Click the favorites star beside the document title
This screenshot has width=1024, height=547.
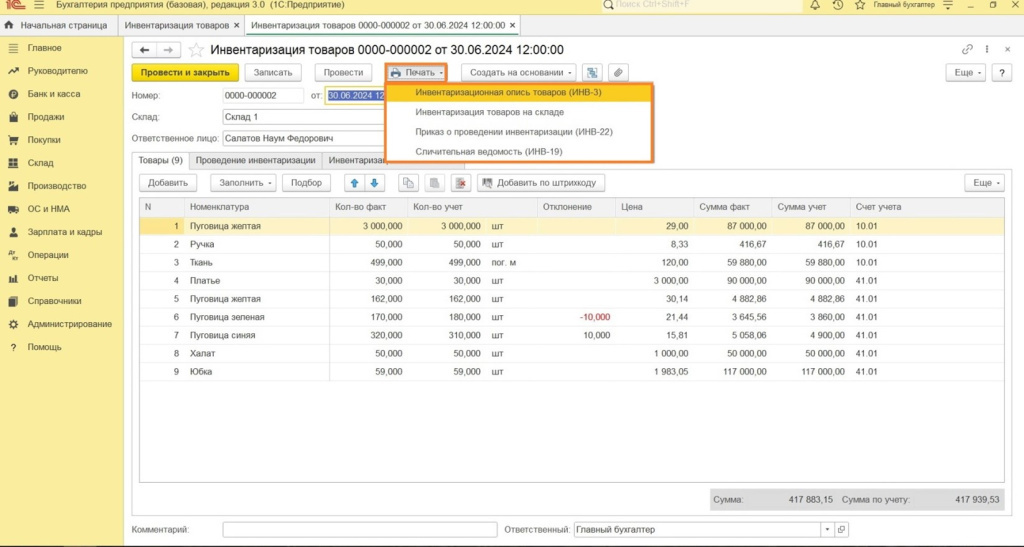click(x=196, y=50)
